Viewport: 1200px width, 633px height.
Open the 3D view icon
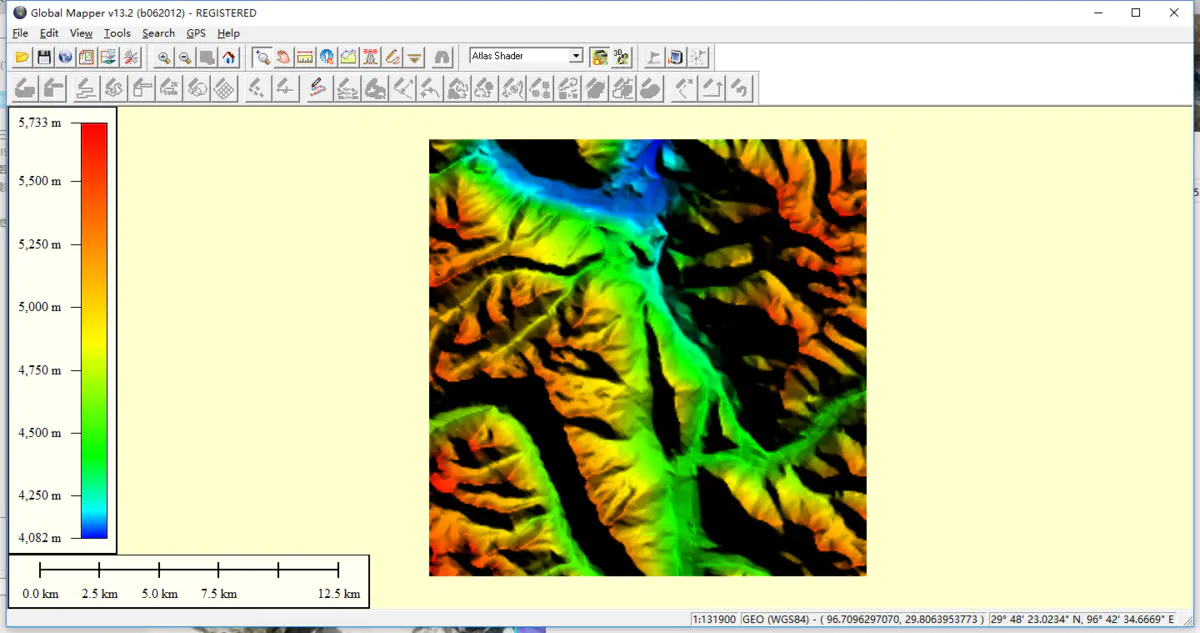622,57
